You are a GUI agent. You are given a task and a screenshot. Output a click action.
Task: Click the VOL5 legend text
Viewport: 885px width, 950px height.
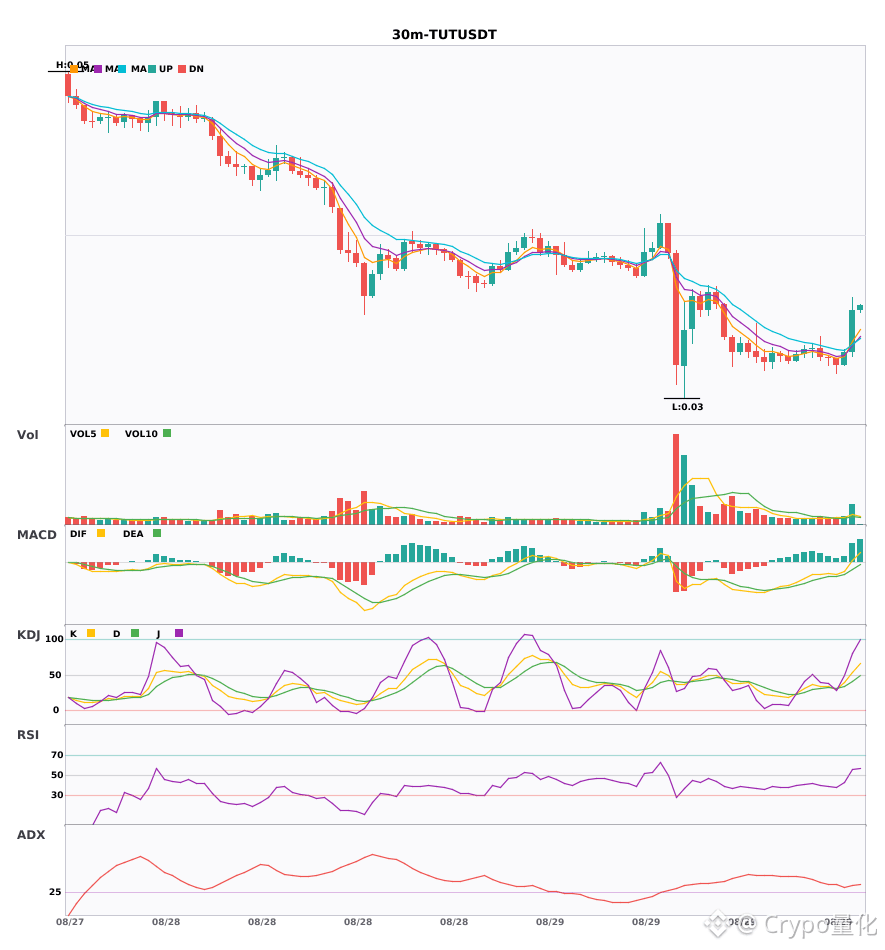83,434
